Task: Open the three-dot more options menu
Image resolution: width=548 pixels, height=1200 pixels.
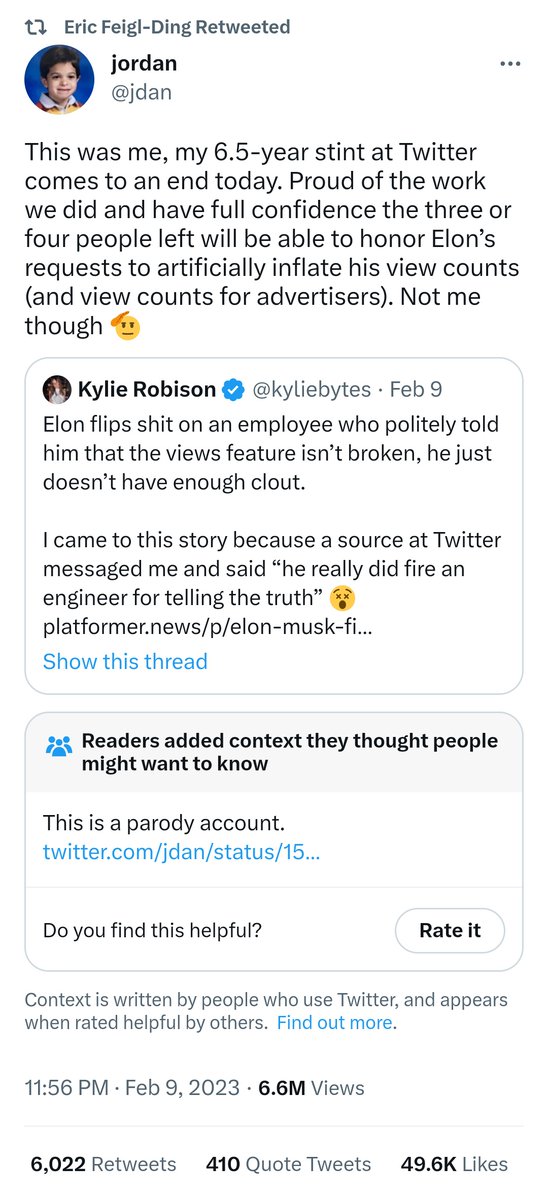Action: [510, 65]
